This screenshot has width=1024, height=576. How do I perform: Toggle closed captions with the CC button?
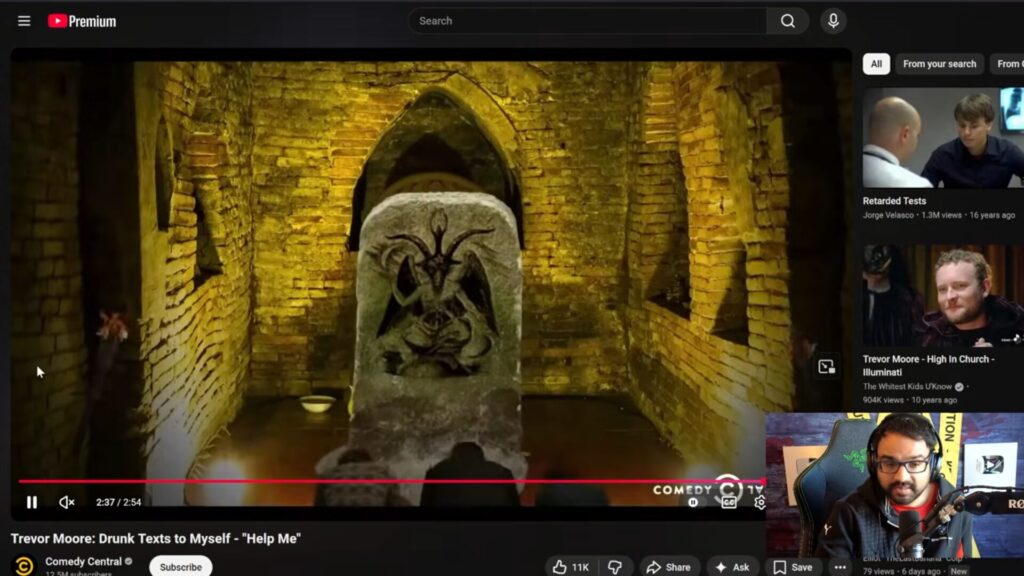tap(729, 502)
